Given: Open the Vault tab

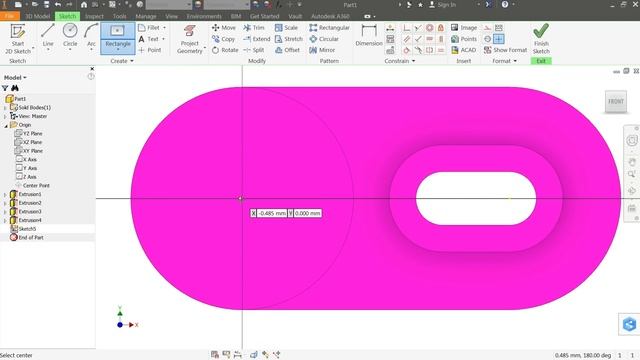Looking at the screenshot, I should 295,16.
